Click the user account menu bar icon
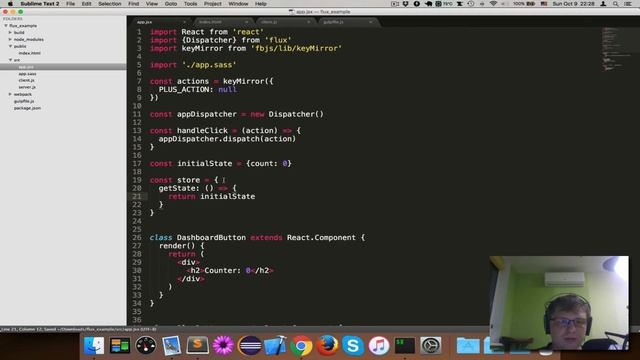 click(603, 4)
